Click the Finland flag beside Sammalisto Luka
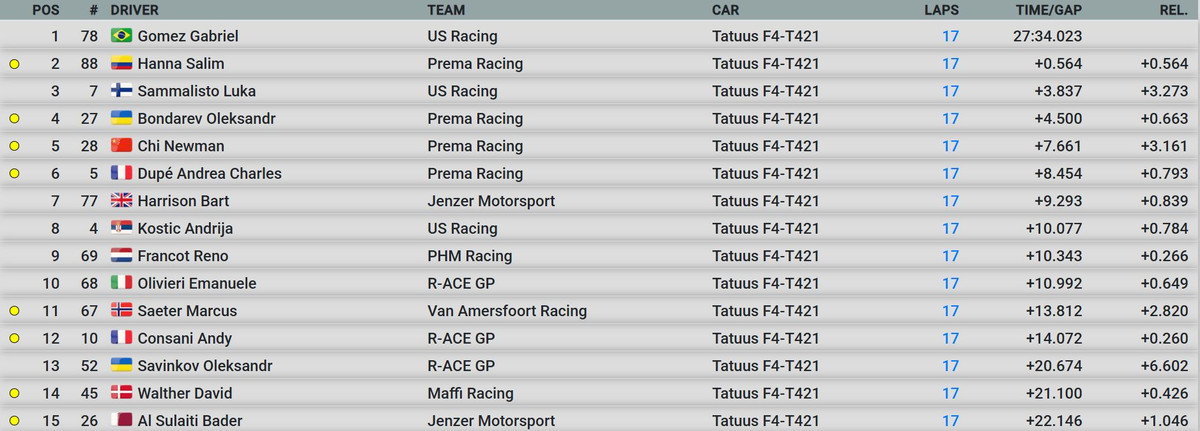The image size is (1200, 431). (122, 91)
